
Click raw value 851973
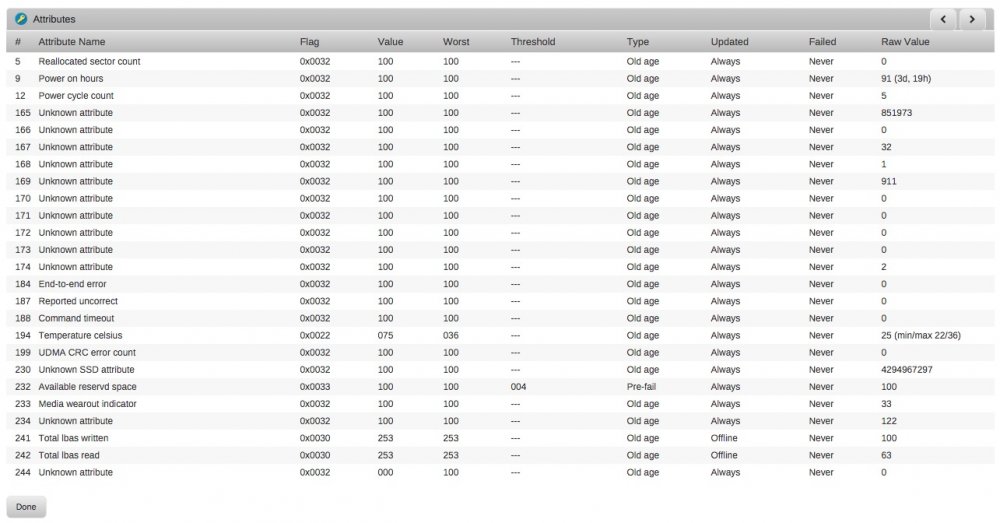point(897,113)
